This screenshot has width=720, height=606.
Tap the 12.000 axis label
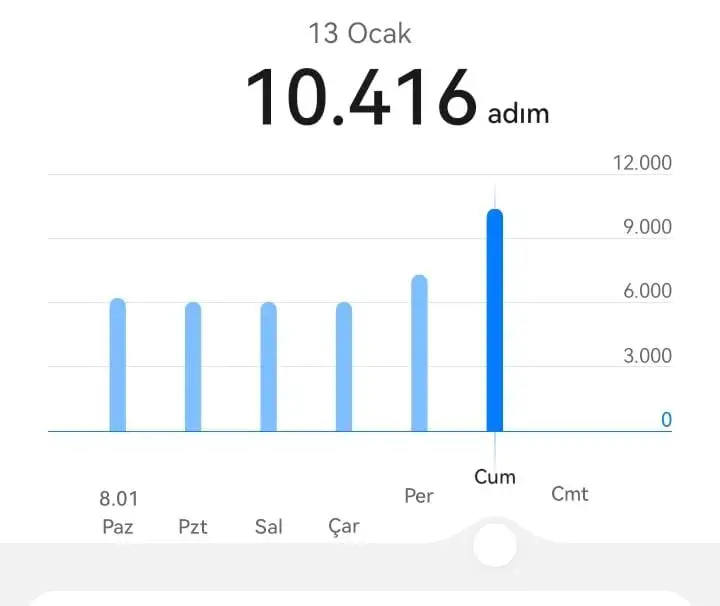[642, 163]
